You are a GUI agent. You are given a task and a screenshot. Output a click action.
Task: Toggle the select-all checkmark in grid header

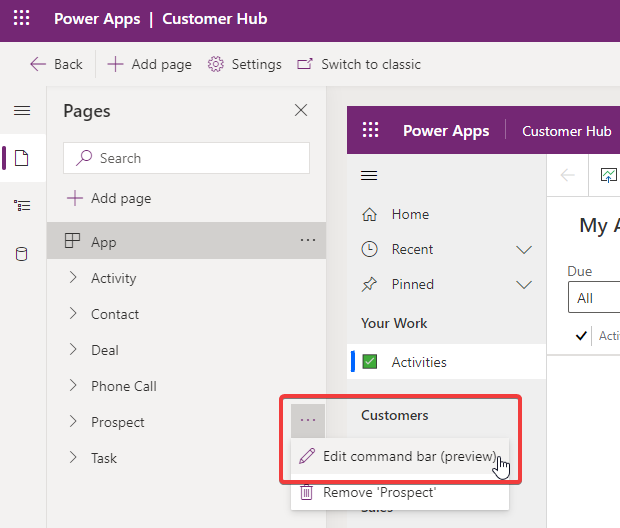tap(581, 336)
